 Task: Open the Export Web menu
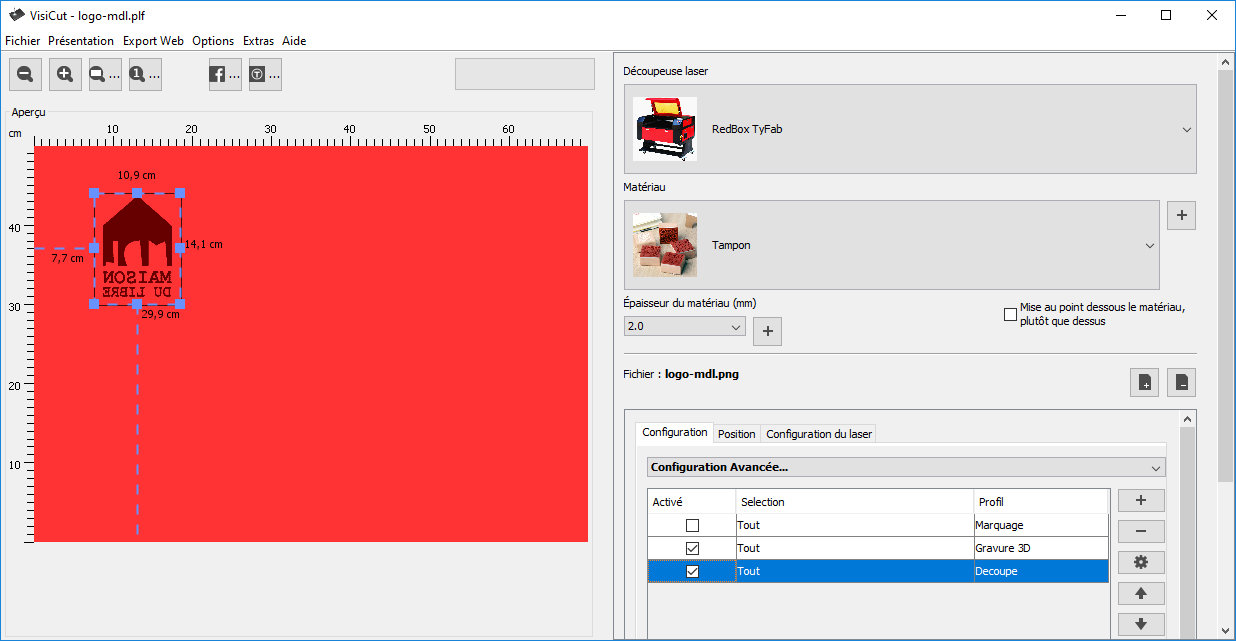pos(153,41)
